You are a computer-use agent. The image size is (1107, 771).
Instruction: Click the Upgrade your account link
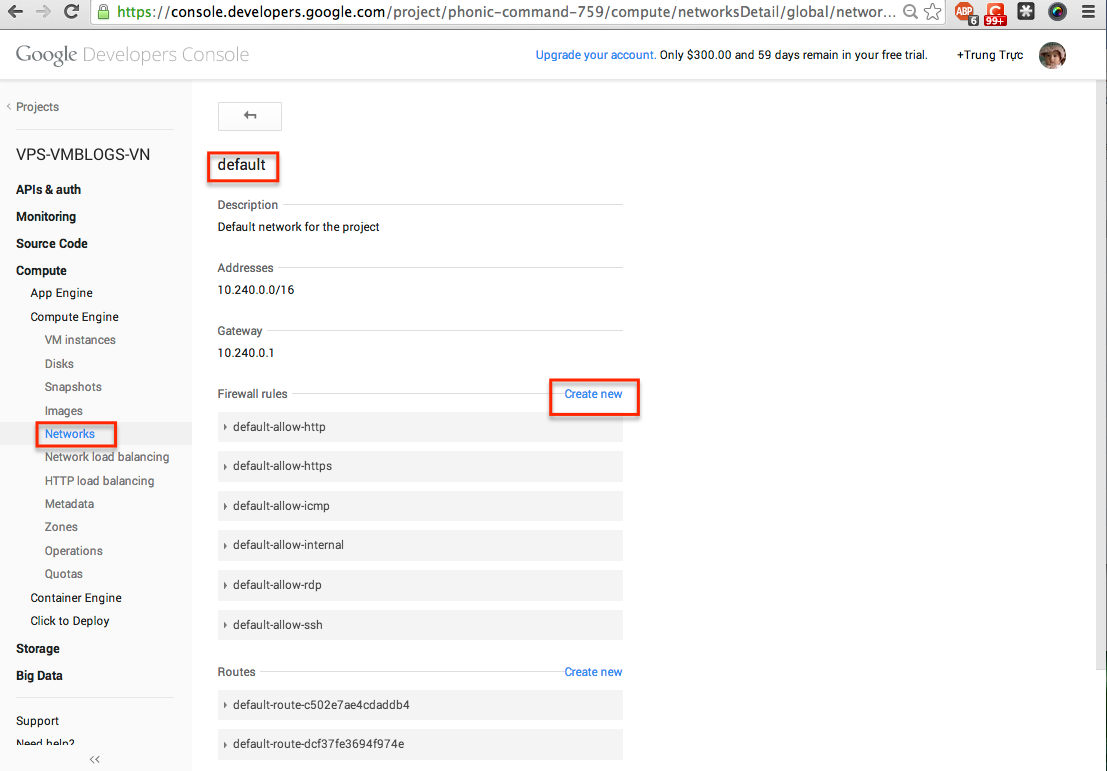point(595,55)
